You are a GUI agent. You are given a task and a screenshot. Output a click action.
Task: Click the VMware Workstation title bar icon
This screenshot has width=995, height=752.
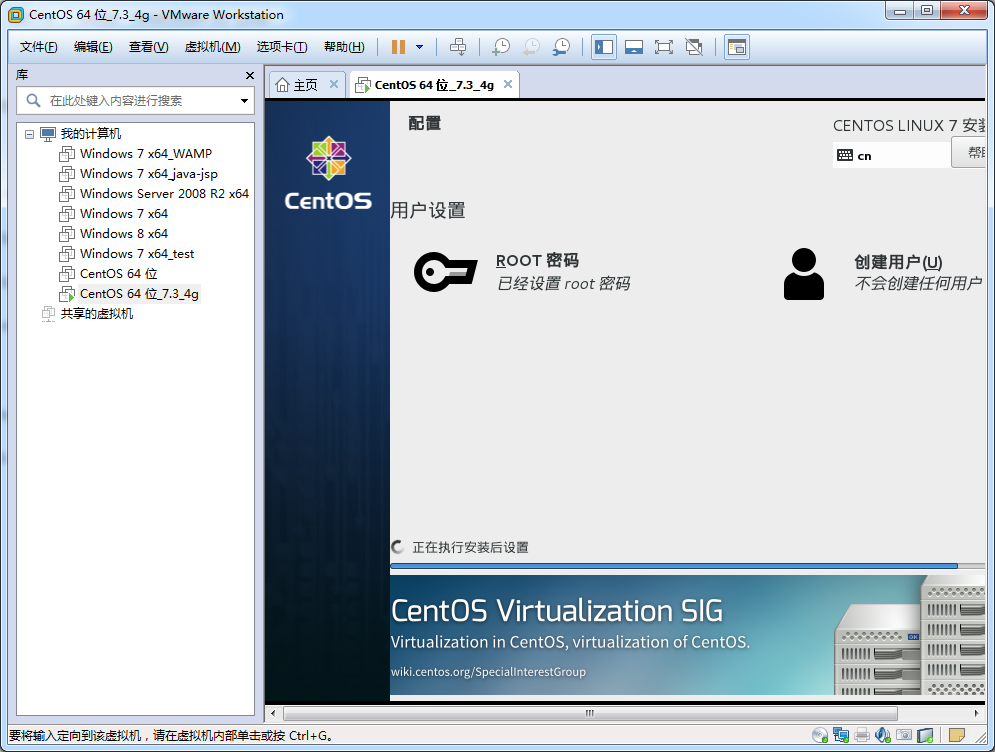[16, 15]
